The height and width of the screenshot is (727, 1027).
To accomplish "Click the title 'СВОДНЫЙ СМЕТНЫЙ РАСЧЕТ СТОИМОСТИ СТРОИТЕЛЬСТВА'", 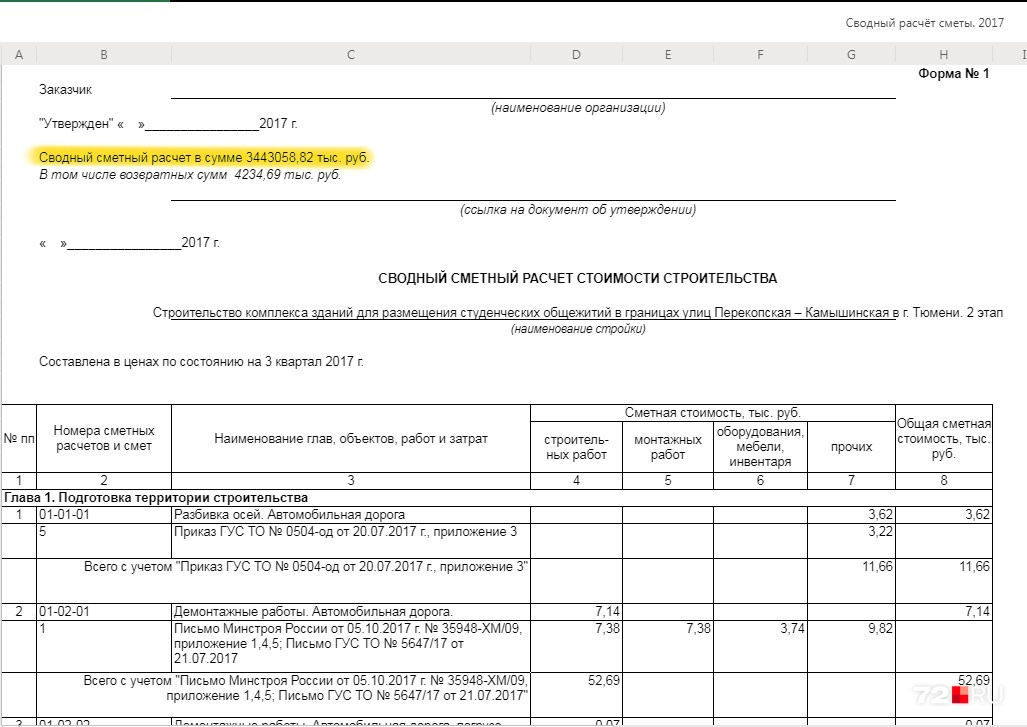I will (x=577, y=278).
